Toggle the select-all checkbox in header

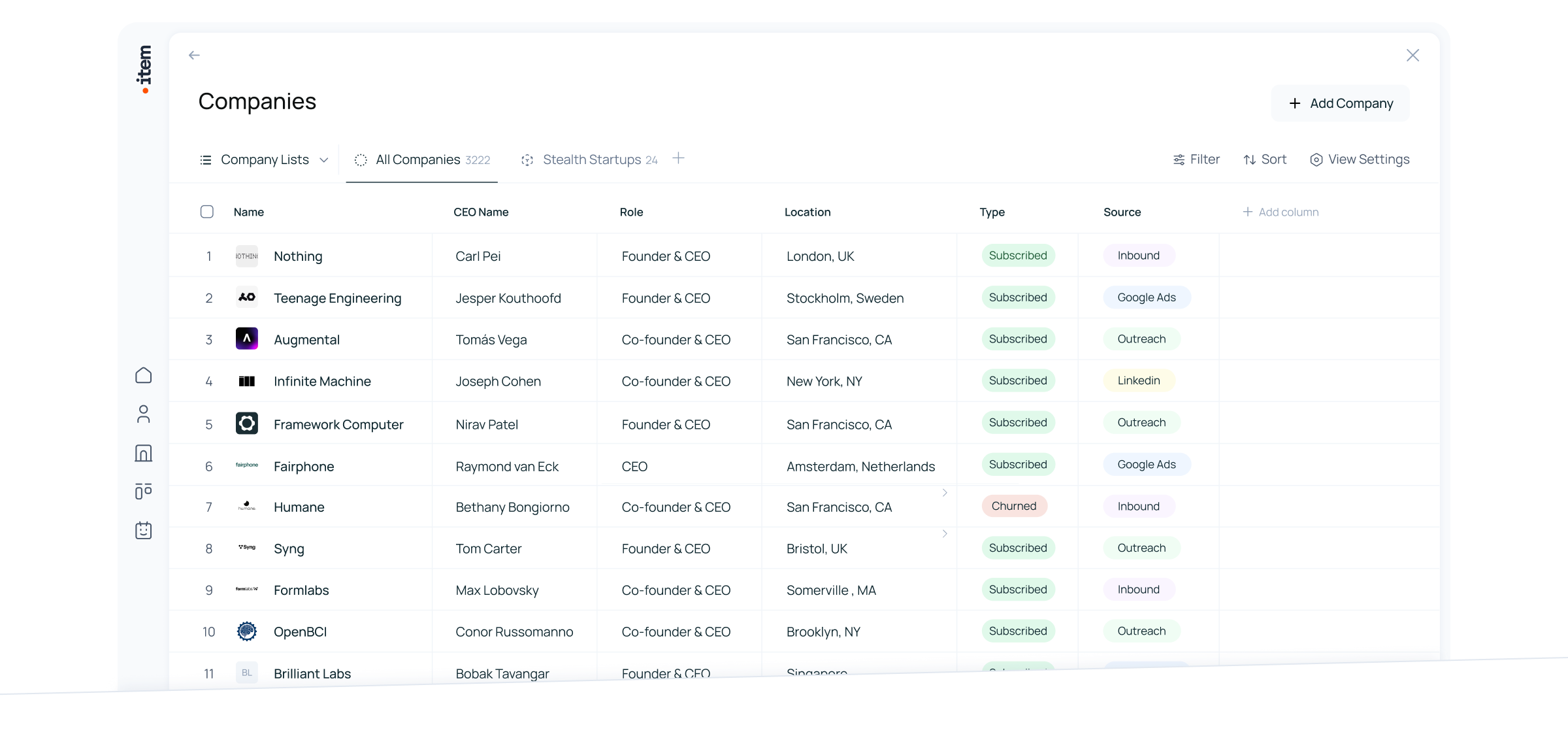[x=207, y=212]
